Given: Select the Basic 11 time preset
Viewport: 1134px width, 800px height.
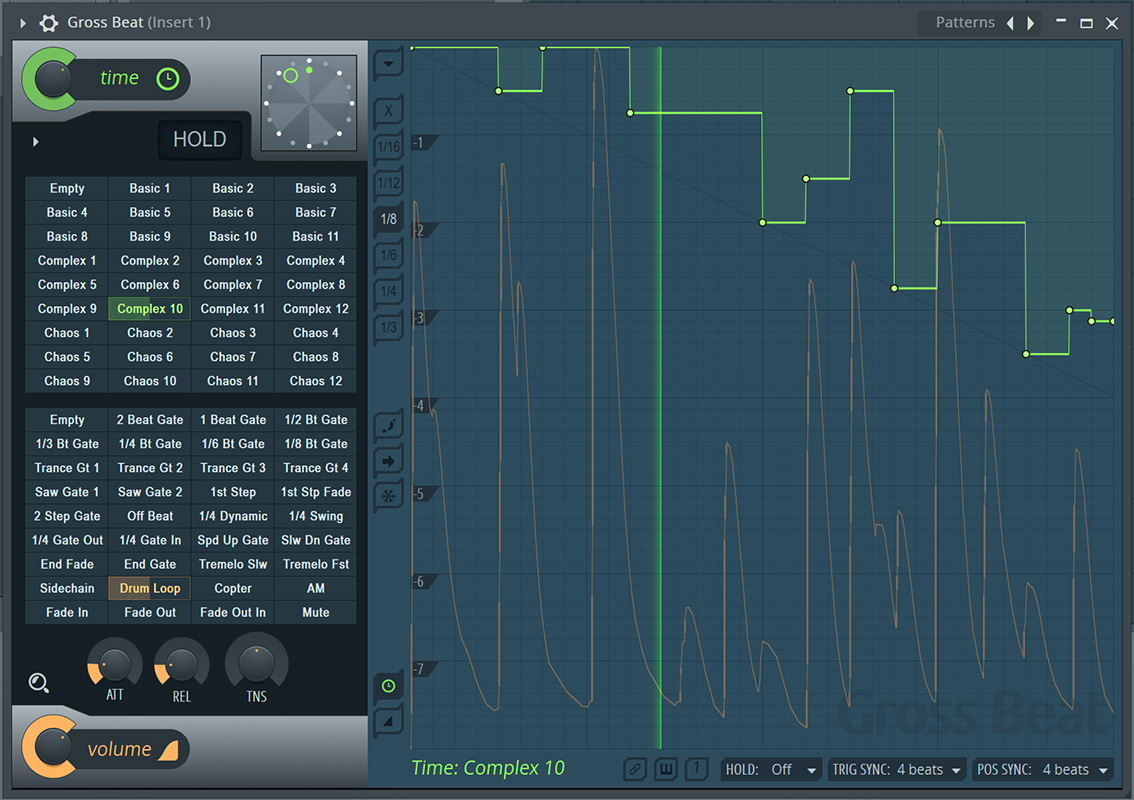Looking at the screenshot, I should pos(315,237).
